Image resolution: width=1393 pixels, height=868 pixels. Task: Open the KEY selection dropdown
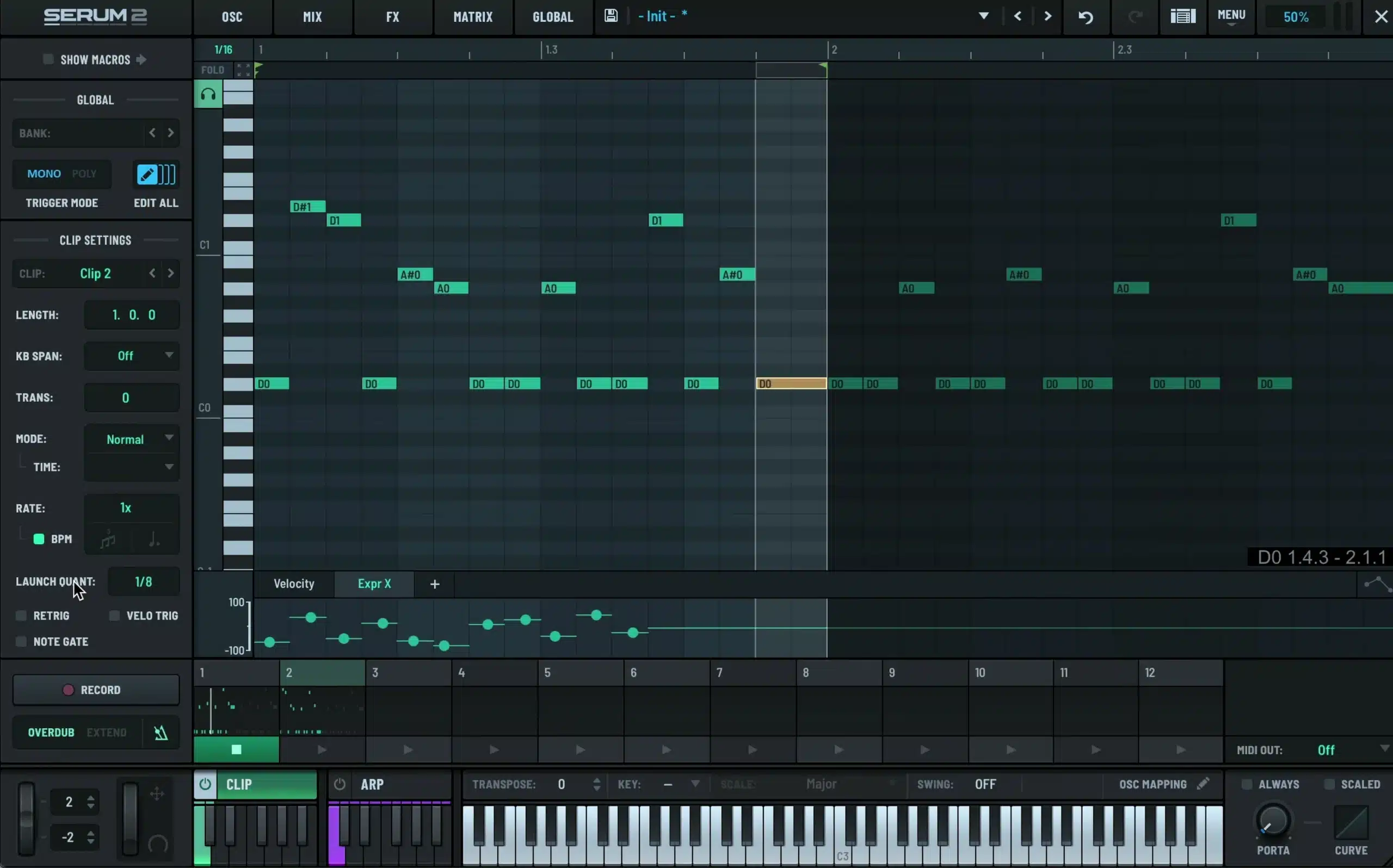pos(681,784)
